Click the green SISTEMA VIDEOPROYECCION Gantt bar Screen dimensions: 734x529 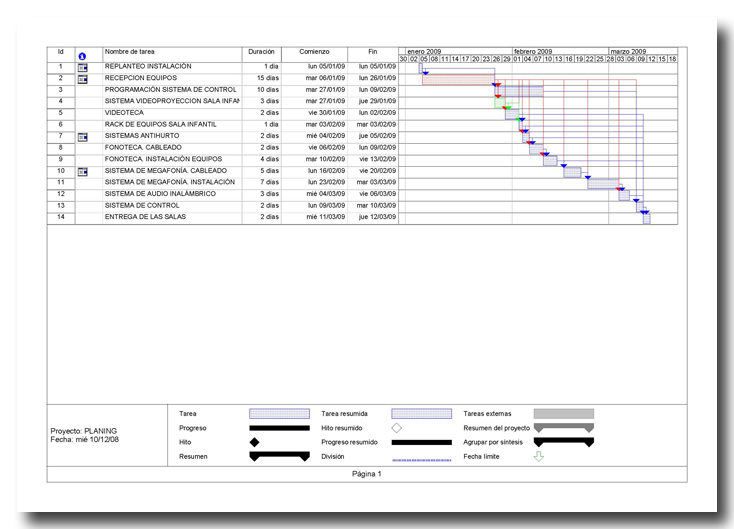[500, 103]
